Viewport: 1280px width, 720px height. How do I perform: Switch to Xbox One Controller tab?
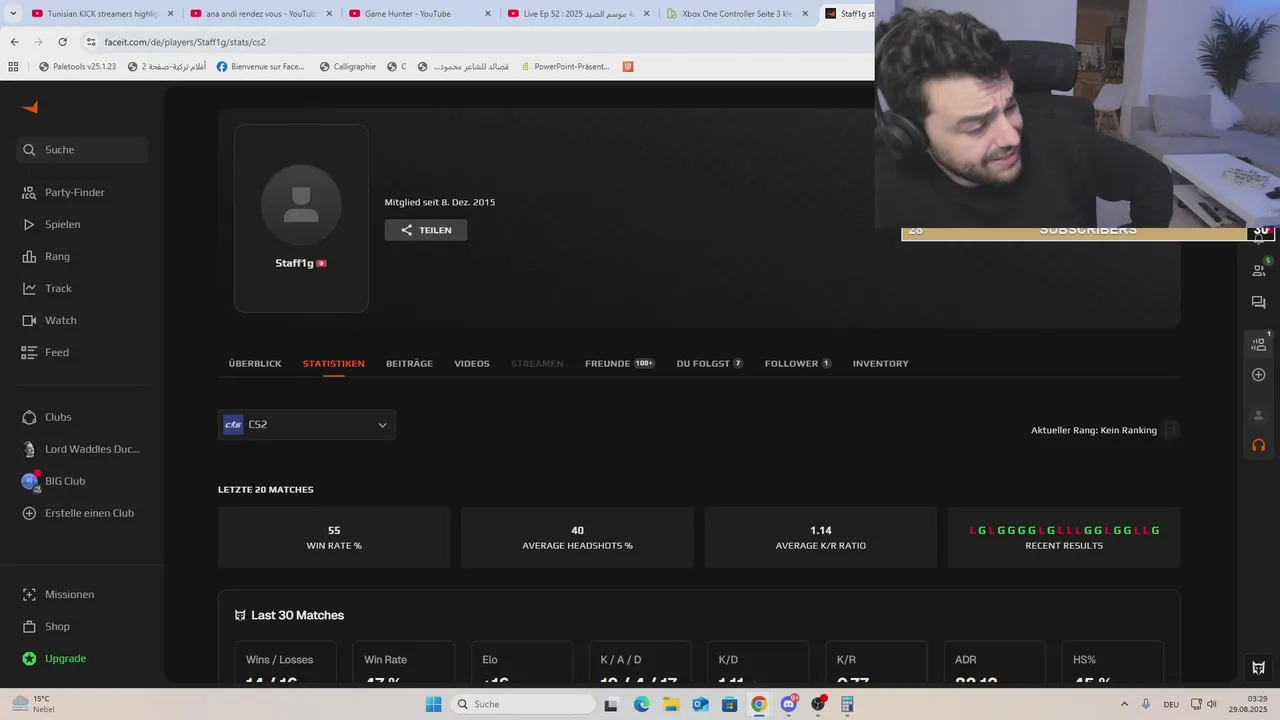click(736, 14)
